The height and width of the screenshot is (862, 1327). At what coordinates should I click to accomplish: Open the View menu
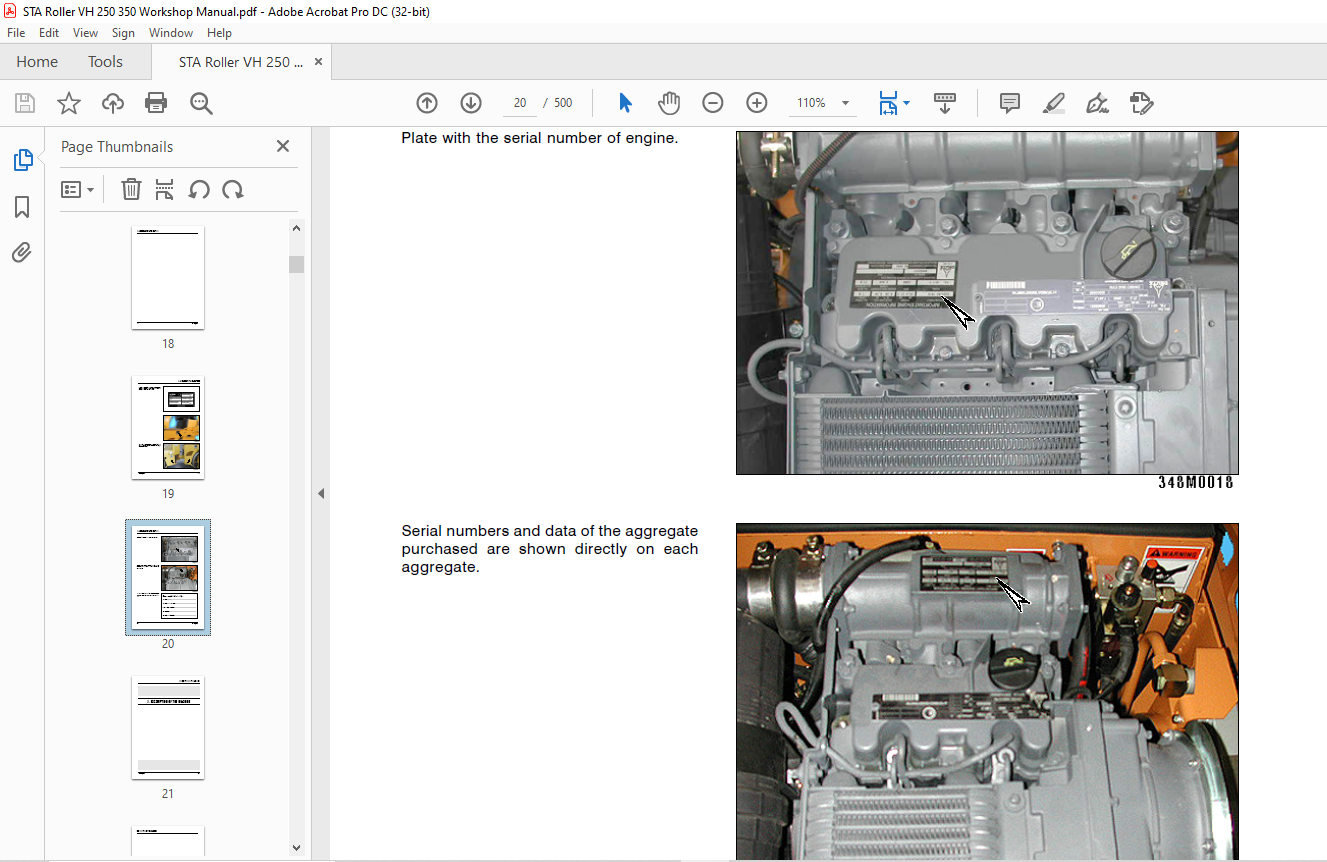pos(86,33)
